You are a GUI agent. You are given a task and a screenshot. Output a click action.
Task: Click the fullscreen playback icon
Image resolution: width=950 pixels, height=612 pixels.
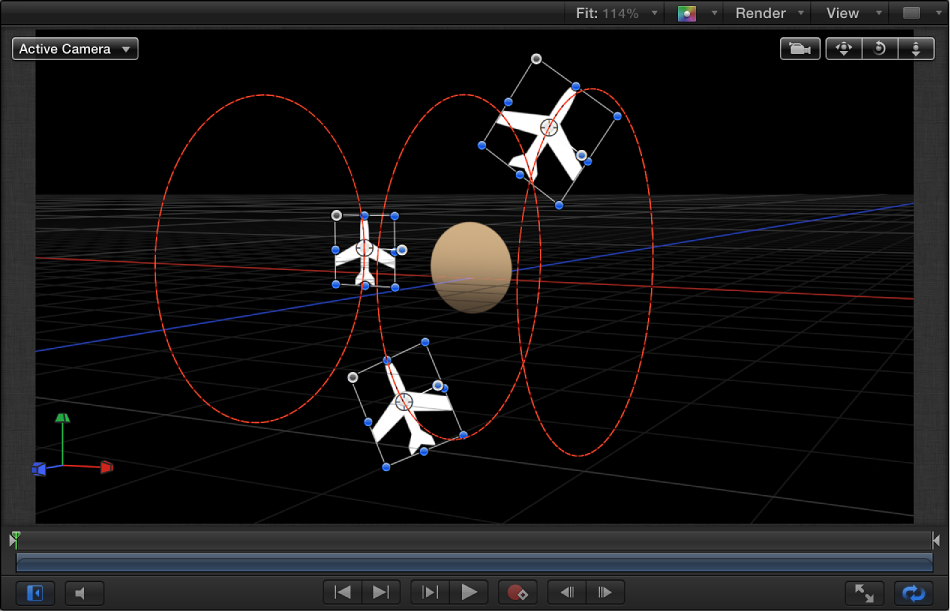pyautogui.click(x=864, y=592)
